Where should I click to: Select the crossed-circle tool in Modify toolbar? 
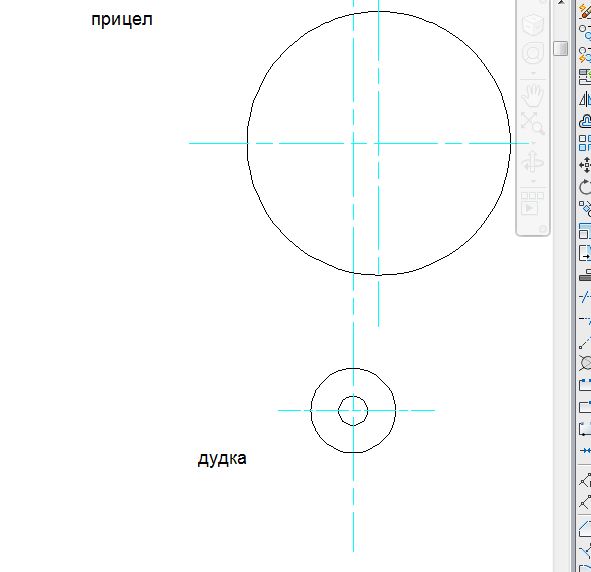point(585,363)
